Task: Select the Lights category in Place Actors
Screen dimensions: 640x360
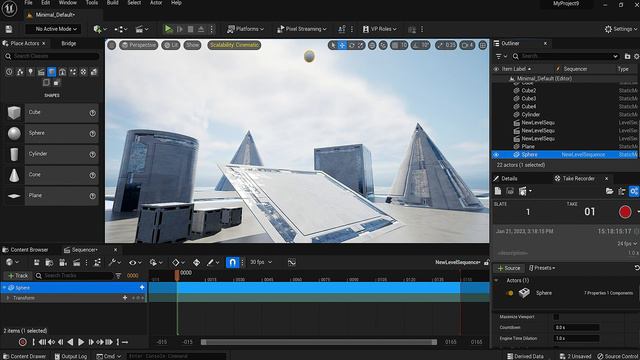Action: pos(31,72)
